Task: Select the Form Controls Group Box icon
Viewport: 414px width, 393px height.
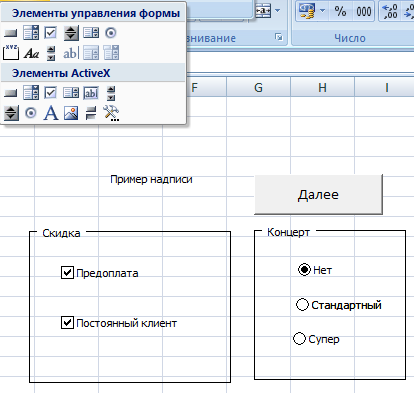Action: (x=11, y=53)
